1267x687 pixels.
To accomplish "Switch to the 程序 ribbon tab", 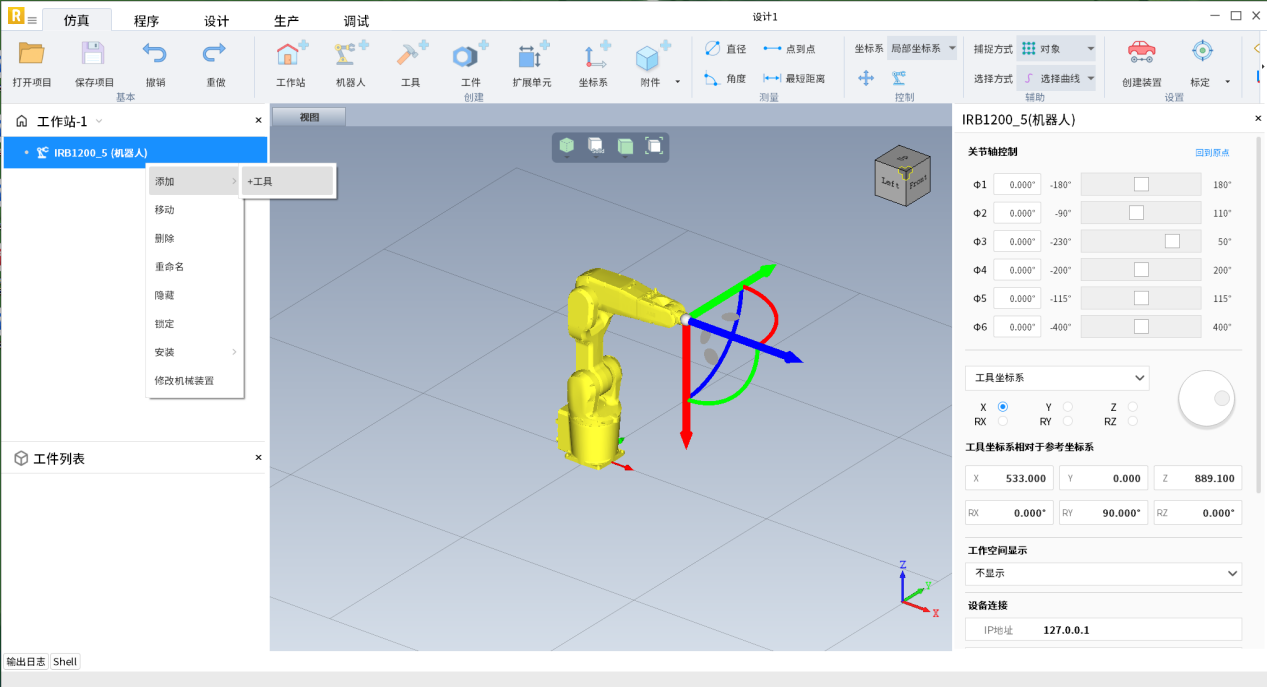I will point(146,21).
